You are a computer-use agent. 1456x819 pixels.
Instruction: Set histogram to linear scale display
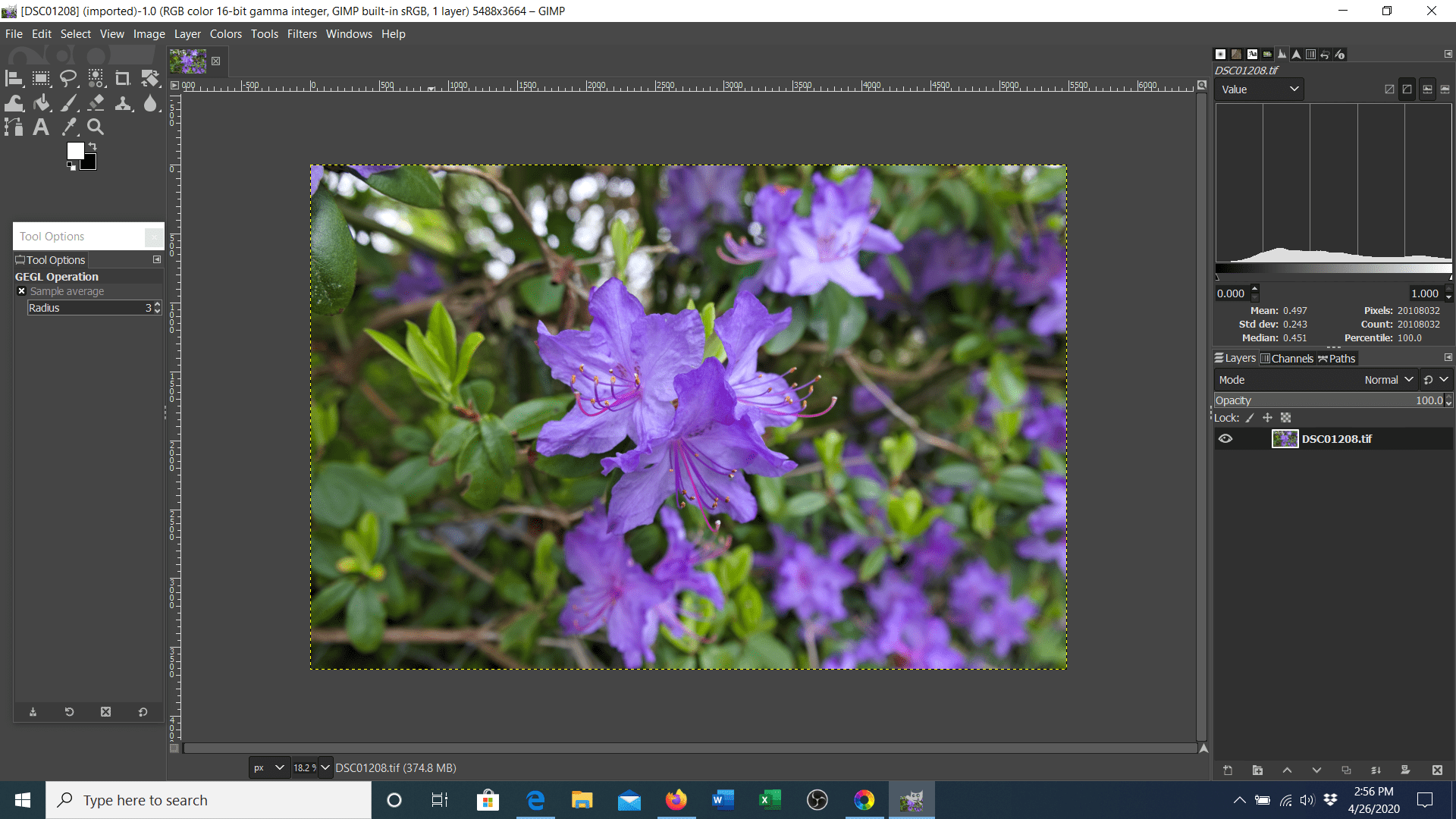pyautogui.click(x=1427, y=89)
